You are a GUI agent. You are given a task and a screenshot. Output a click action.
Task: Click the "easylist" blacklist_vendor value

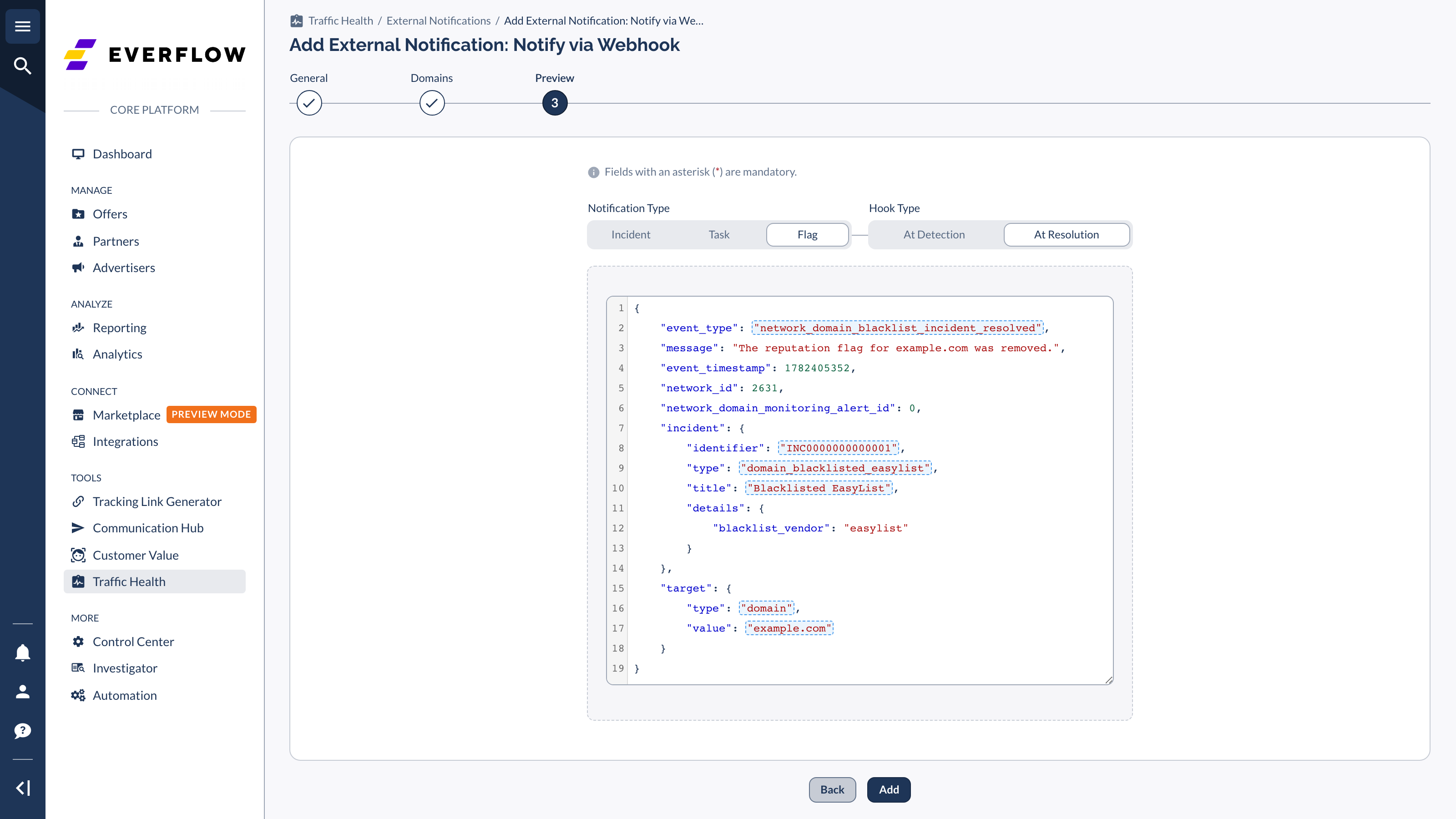click(x=876, y=528)
